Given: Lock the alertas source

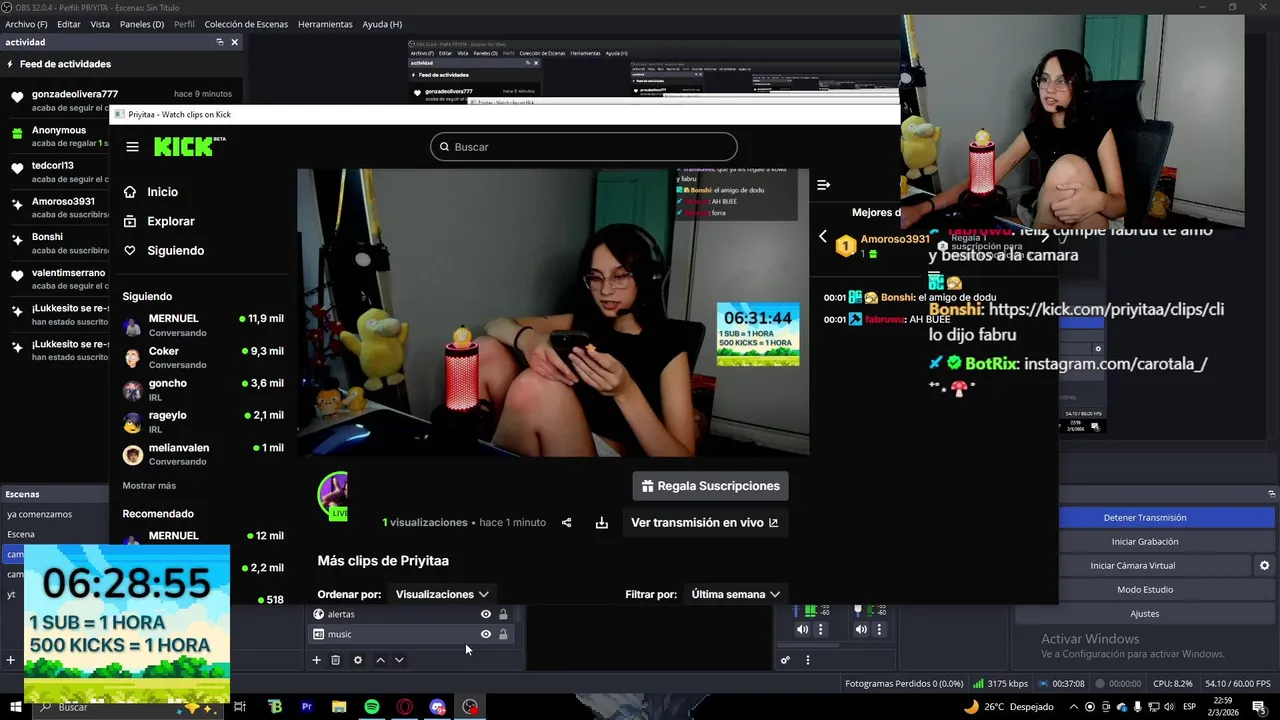Looking at the screenshot, I should [x=503, y=614].
